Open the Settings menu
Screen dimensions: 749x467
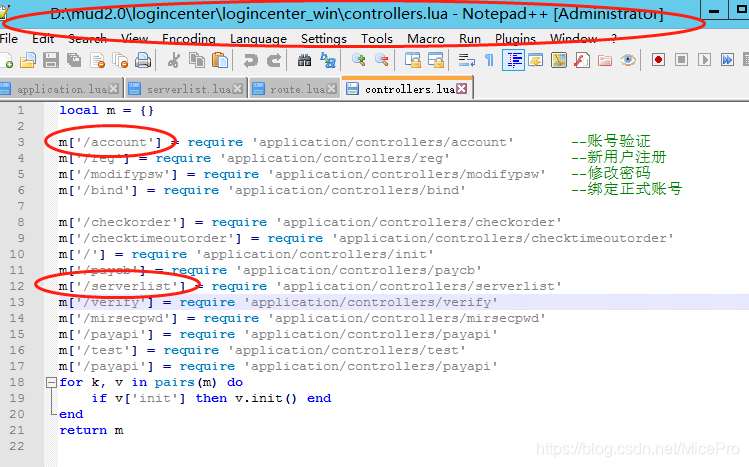pos(323,38)
